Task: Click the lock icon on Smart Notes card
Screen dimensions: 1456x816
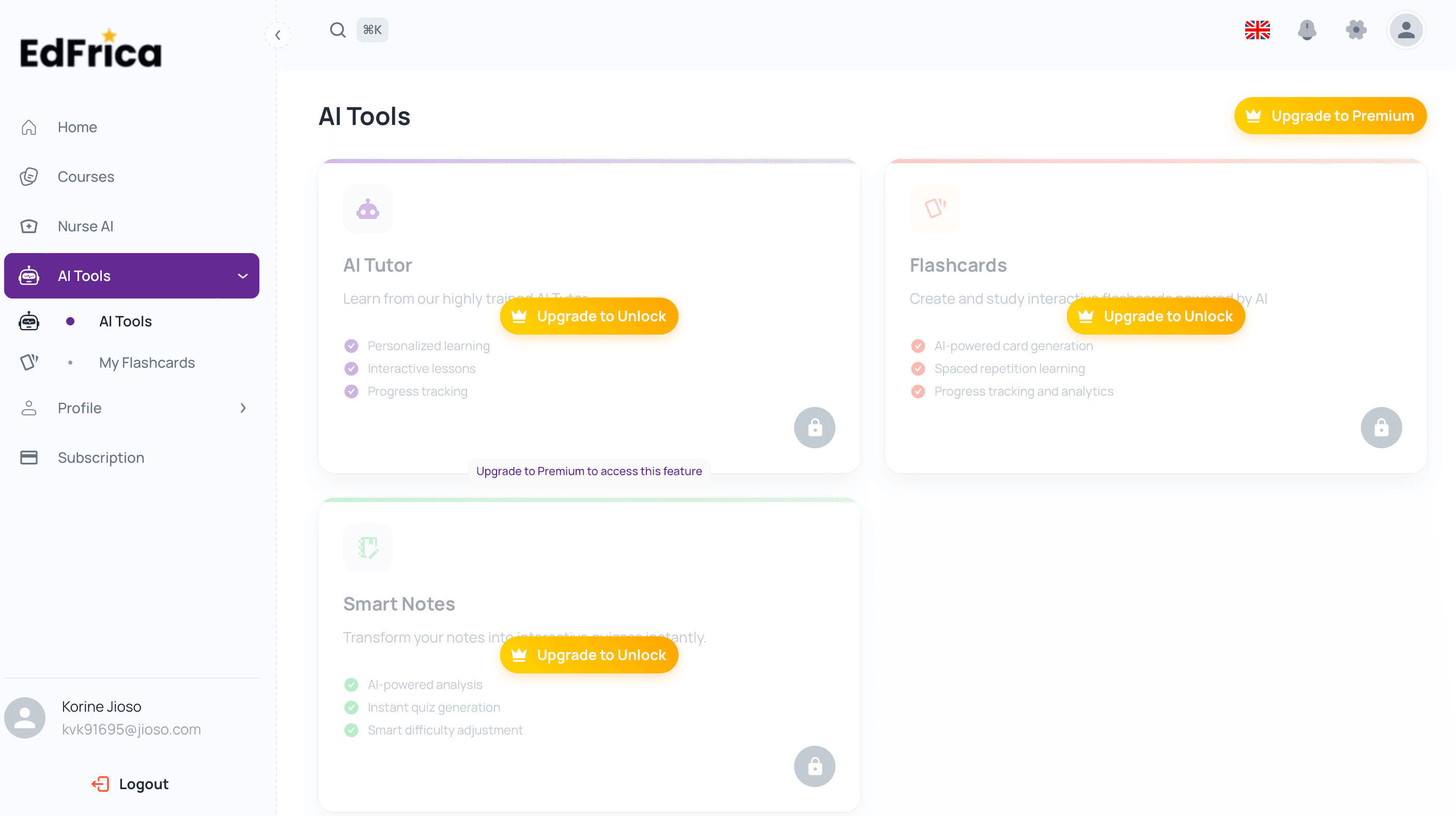Action: 814,766
